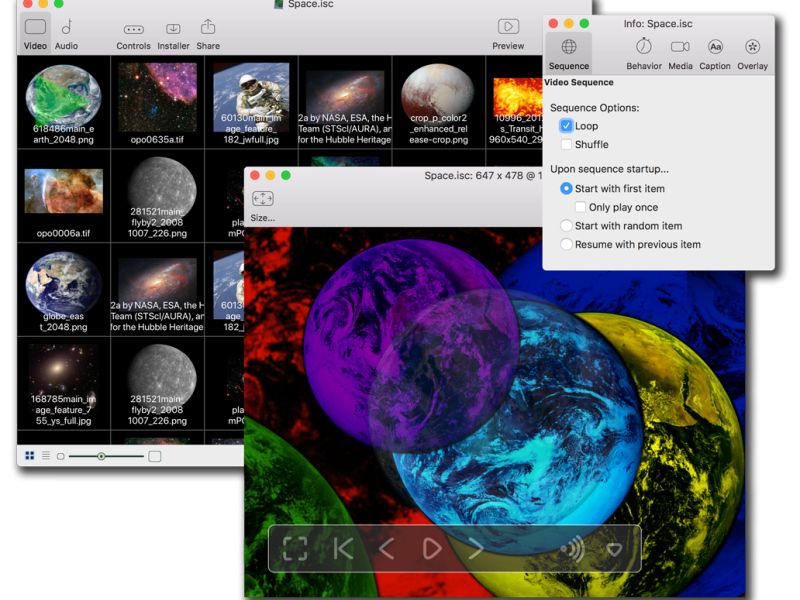The image size is (800, 600).
Task: Select the orange 960x540 sun transit thumbnail
Action: [515, 102]
